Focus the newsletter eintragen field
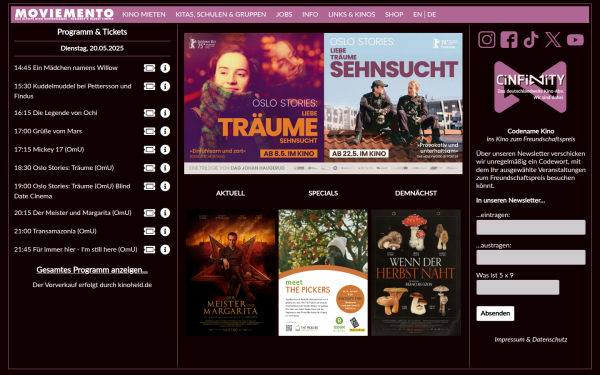 click(x=531, y=227)
